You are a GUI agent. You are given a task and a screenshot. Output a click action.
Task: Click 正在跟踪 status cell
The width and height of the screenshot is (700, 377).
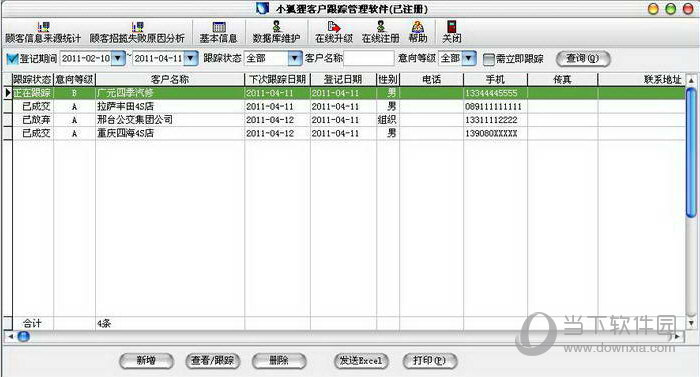click(x=32, y=93)
